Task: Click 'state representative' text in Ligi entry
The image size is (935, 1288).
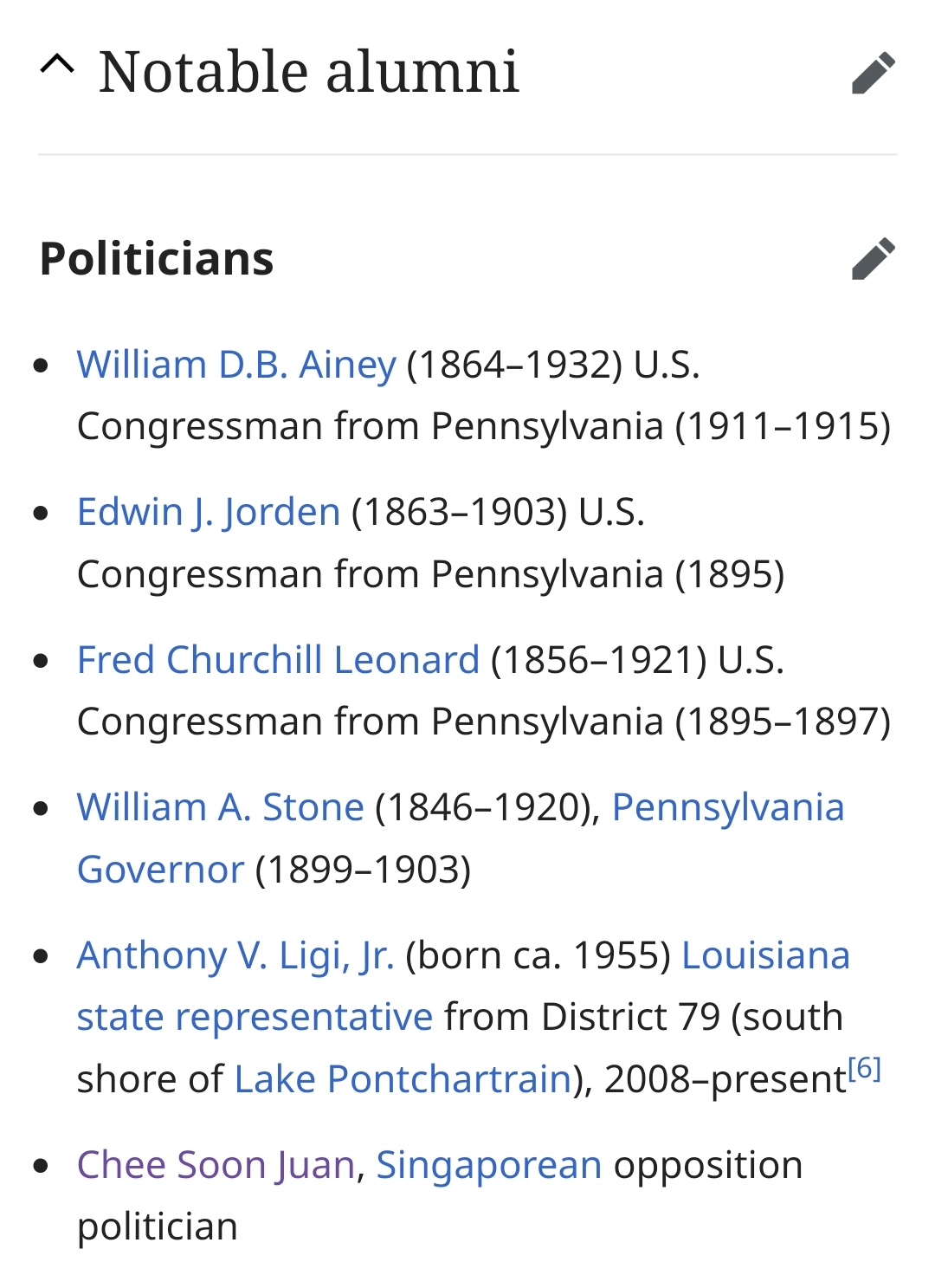Action: [x=255, y=1017]
